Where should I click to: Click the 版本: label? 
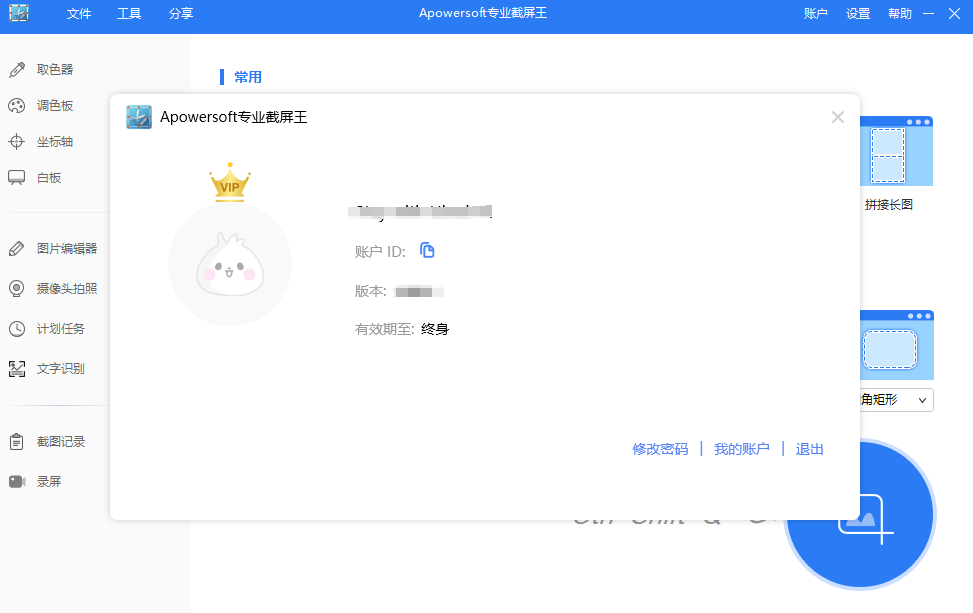click(x=370, y=291)
